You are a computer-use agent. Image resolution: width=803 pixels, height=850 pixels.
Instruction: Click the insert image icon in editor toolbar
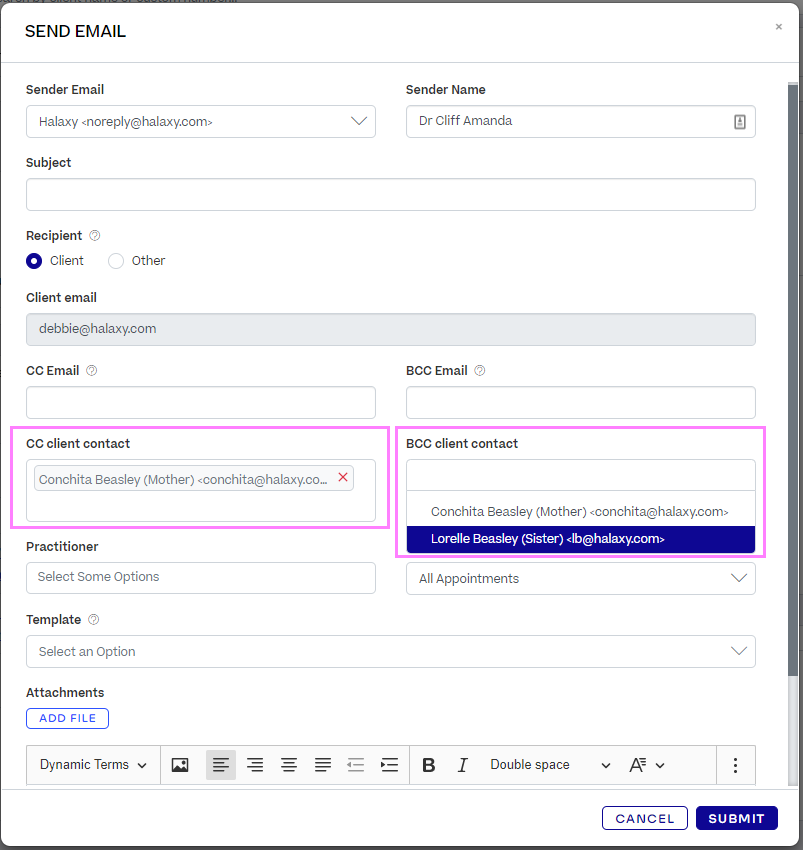click(180, 765)
